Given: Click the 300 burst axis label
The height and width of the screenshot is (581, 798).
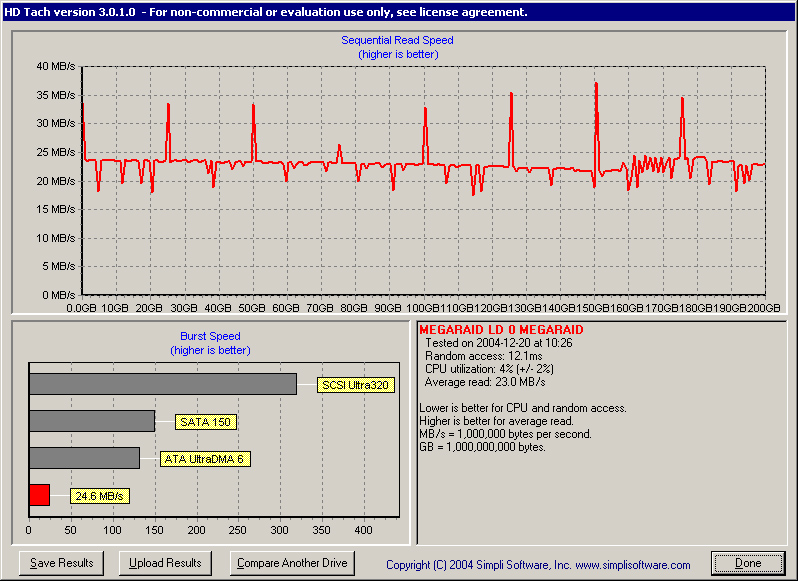Looking at the screenshot, I should point(279,530).
